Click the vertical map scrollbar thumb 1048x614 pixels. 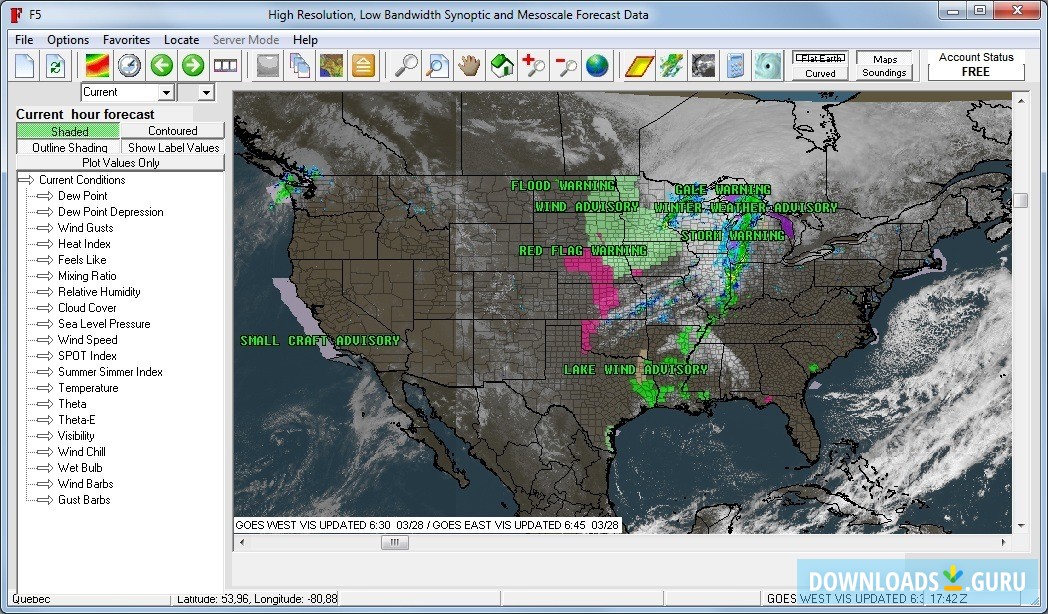tap(1021, 200)
